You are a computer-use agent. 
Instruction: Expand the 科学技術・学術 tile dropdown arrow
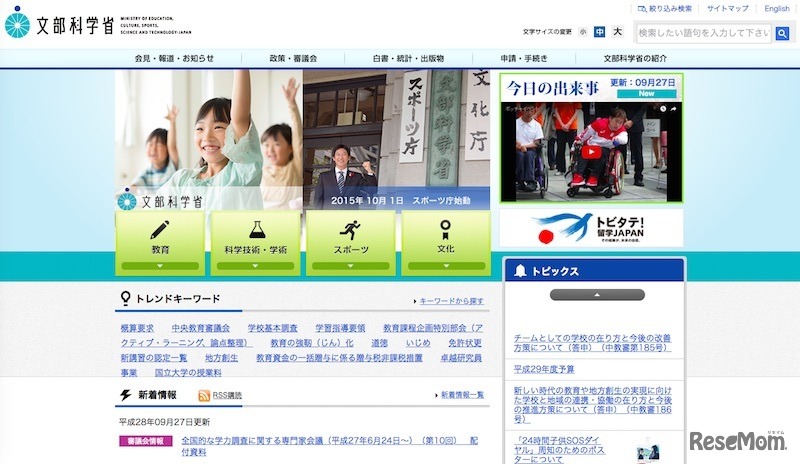[255, 266]
